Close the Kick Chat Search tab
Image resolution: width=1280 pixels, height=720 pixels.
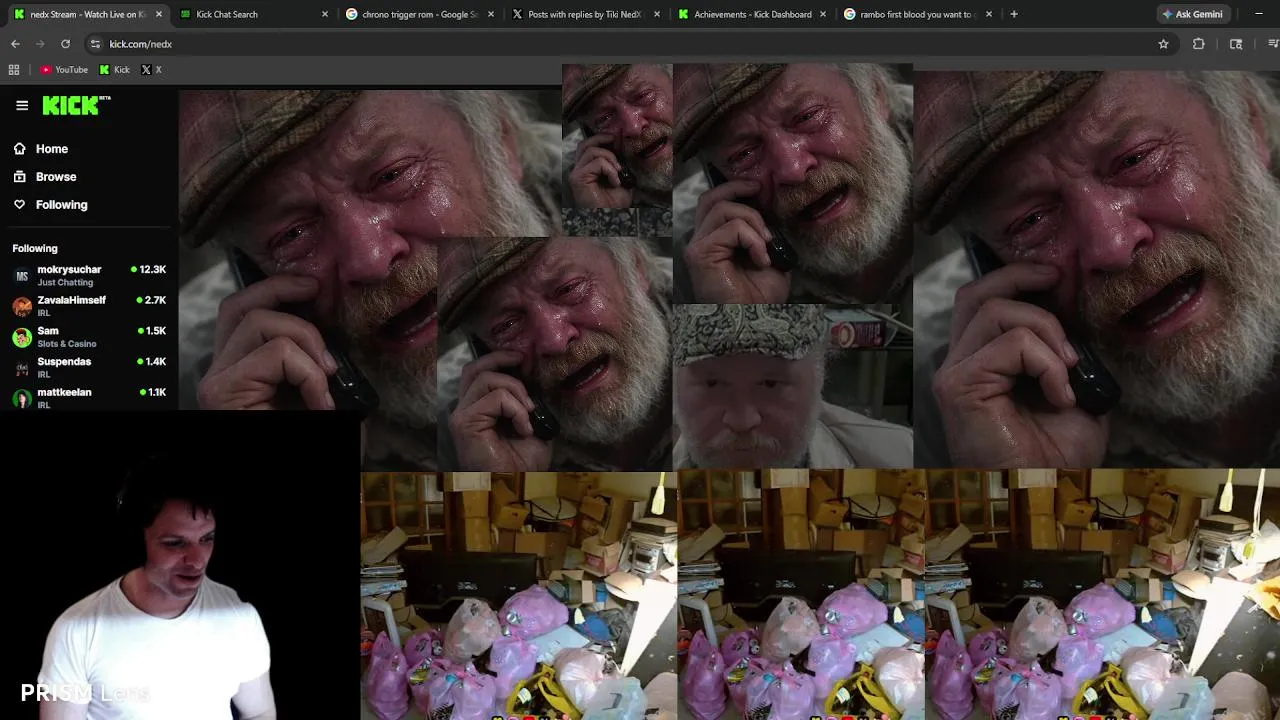(325, 14)
